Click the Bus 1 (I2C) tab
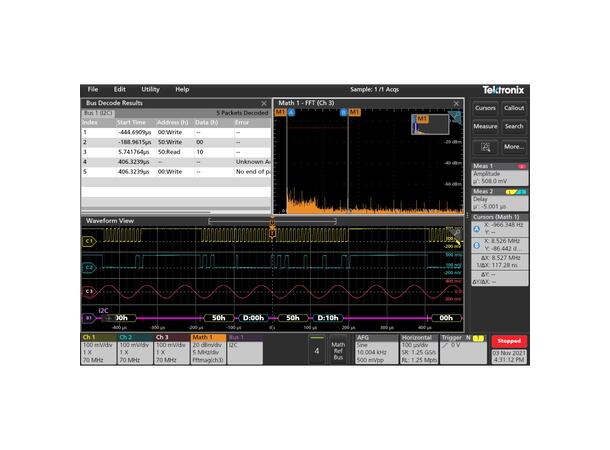This screenshot has height=450, width=610. 98,113
